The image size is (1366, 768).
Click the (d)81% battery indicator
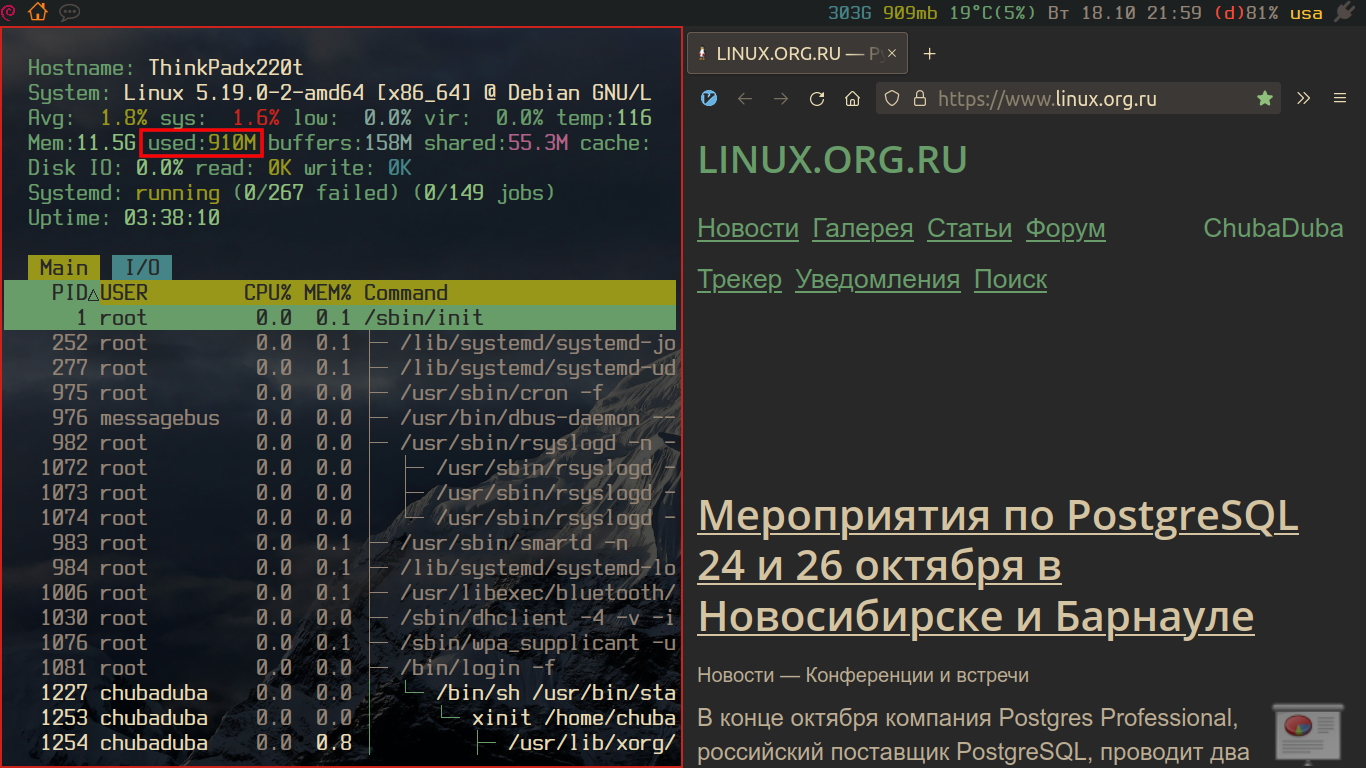click(1246, 13)
